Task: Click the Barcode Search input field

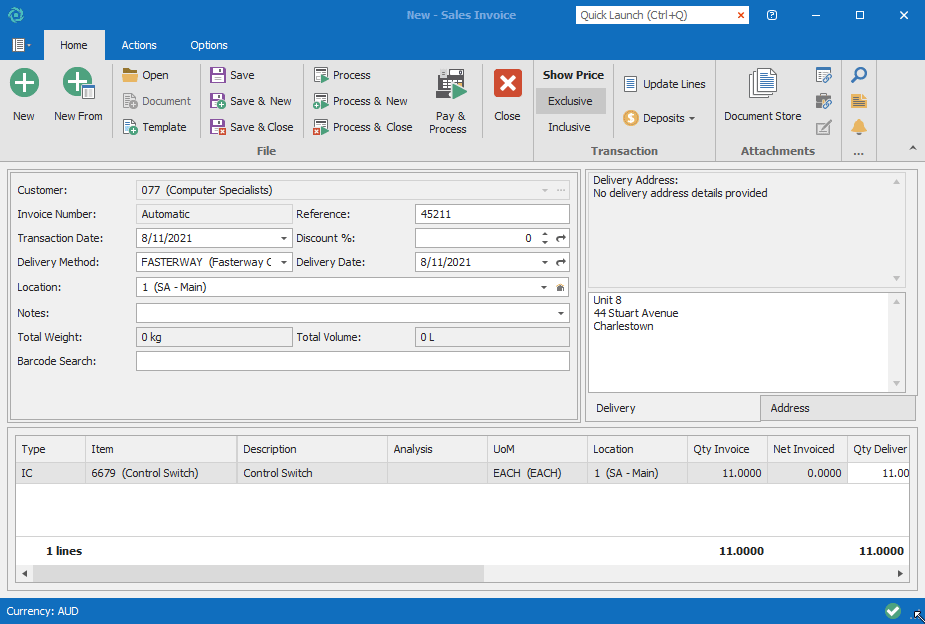Action: click(352, 361)
